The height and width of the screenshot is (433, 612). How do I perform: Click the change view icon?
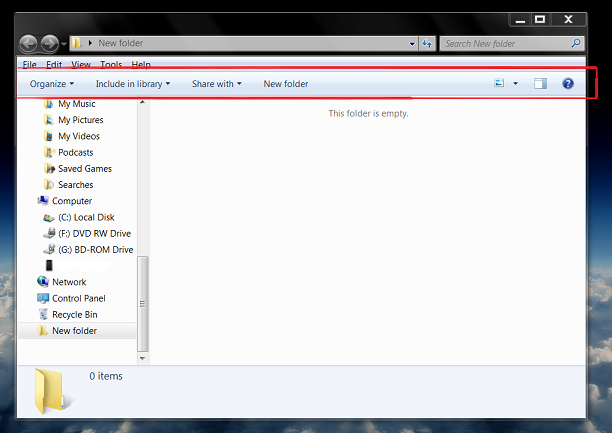coord(499,83)
